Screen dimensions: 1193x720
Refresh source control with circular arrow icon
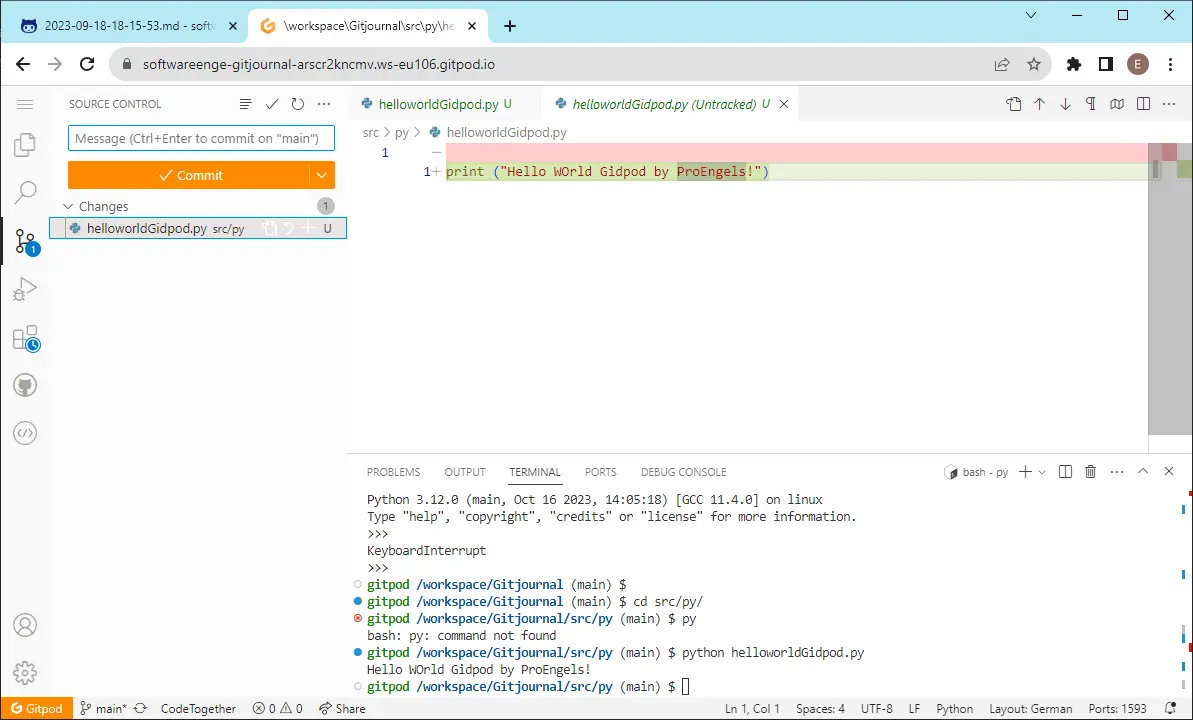[297, 104]
